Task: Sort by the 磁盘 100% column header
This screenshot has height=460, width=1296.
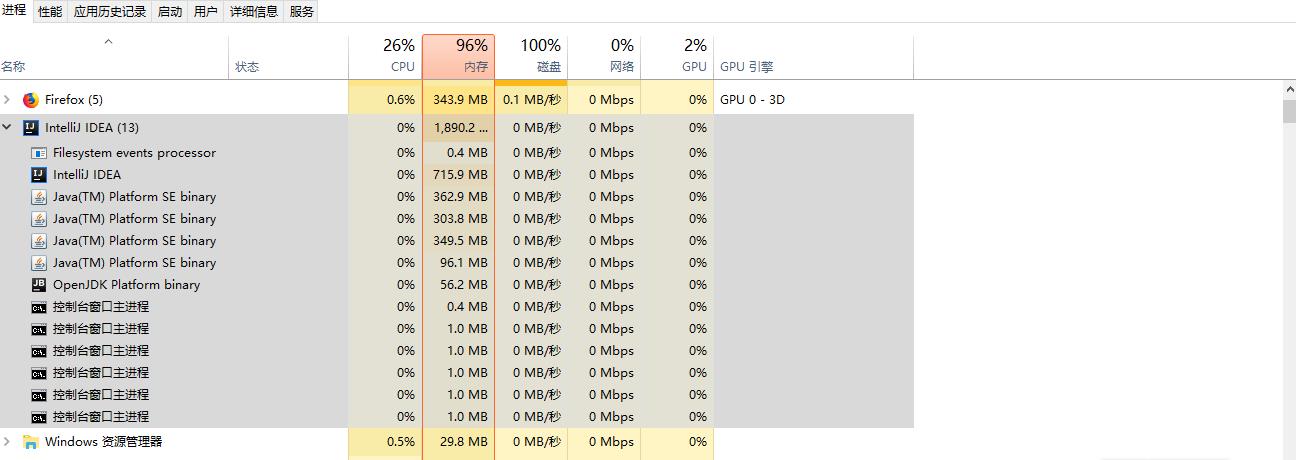Action: pyautogui.click(x=531, y=56)
